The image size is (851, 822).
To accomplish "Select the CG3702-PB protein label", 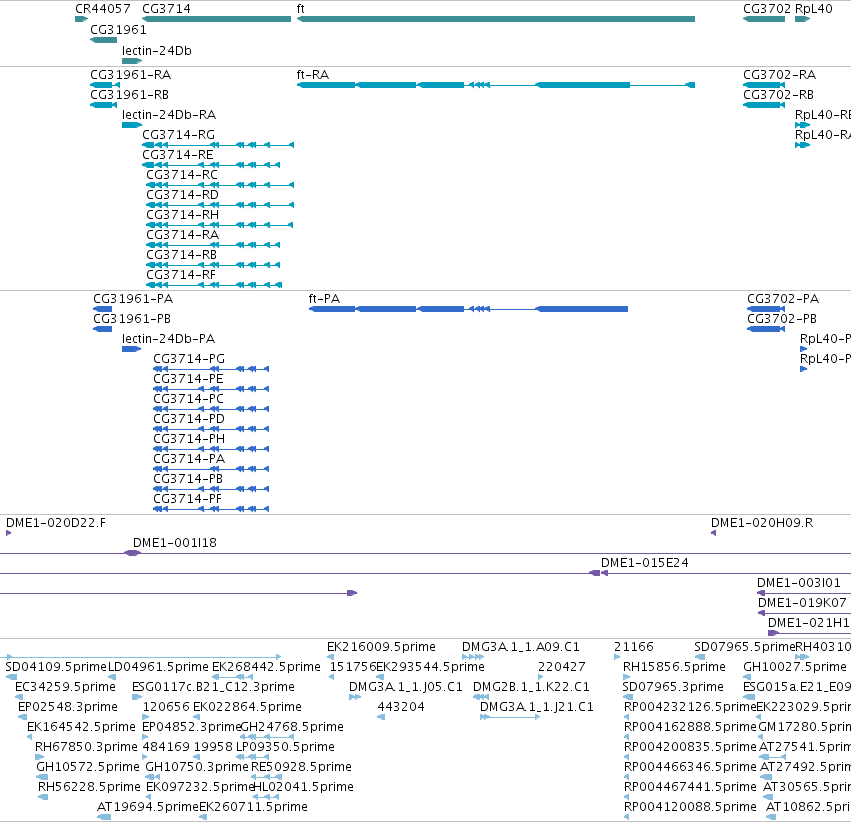I will [x=782, y=318].
